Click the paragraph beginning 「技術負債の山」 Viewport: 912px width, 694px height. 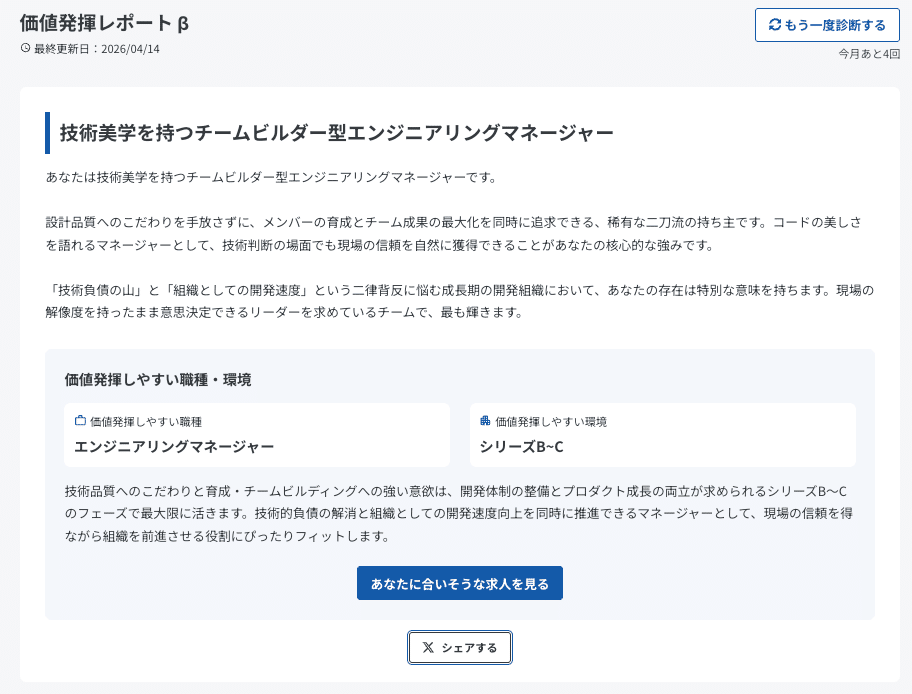click(x=460, y=301)
